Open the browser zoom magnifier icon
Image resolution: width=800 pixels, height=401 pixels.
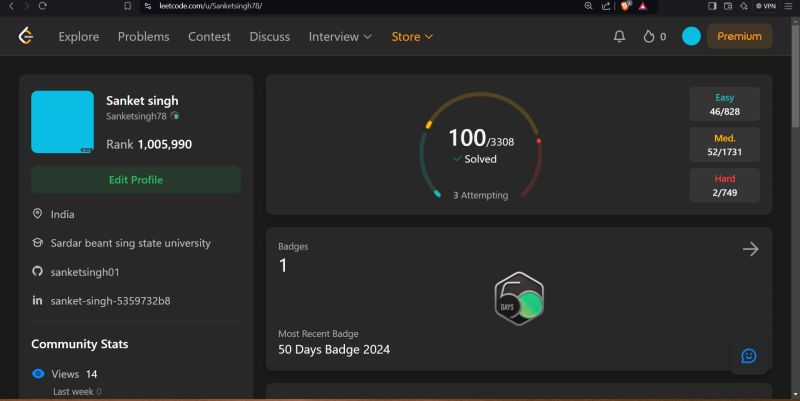tap(588, 6)
